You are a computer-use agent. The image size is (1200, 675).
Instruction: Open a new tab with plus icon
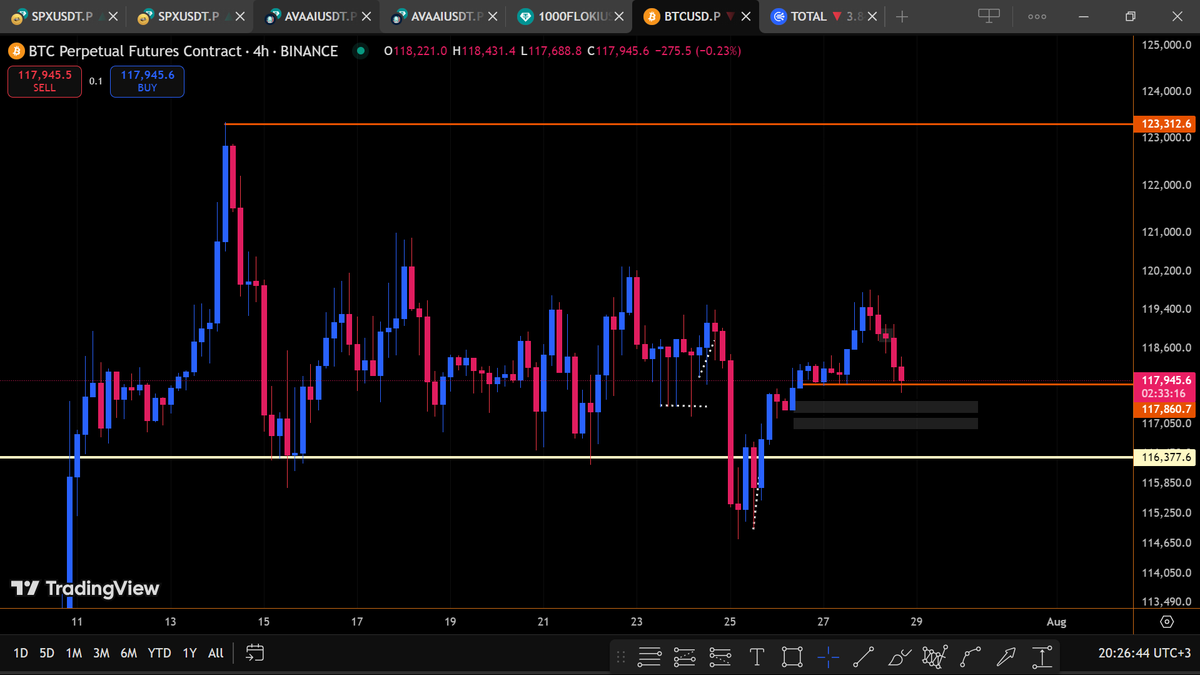[x=902, y=16]
